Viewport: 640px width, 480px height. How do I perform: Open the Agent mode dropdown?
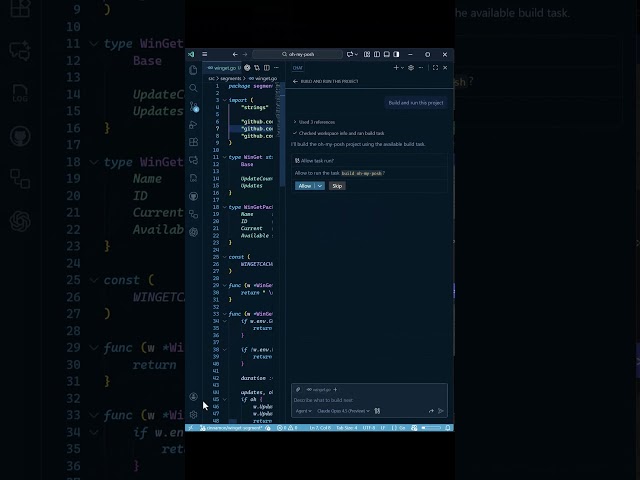pyautogui.click(x=304, y=411)
